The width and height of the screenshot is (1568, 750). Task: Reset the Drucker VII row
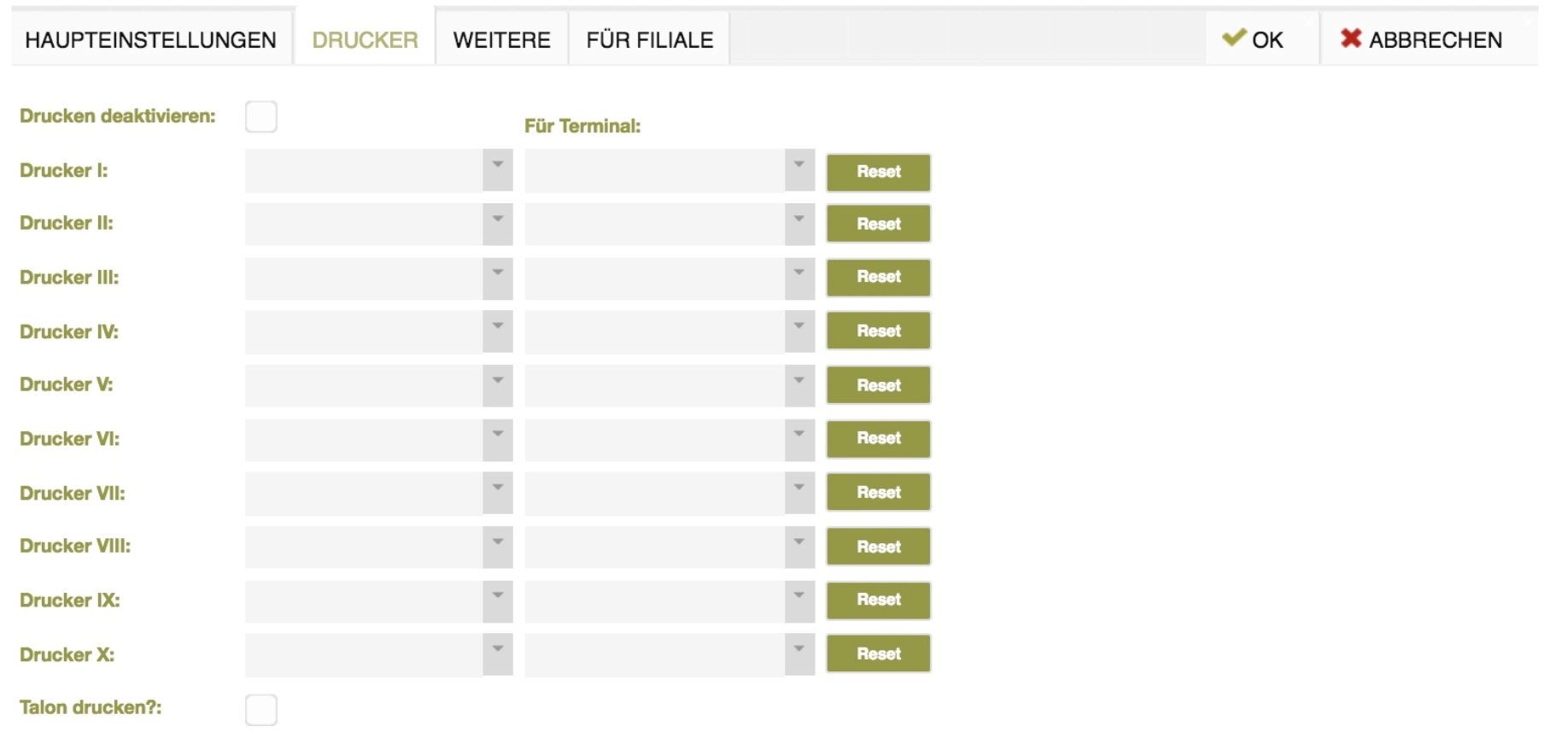(x=879, y=493)
